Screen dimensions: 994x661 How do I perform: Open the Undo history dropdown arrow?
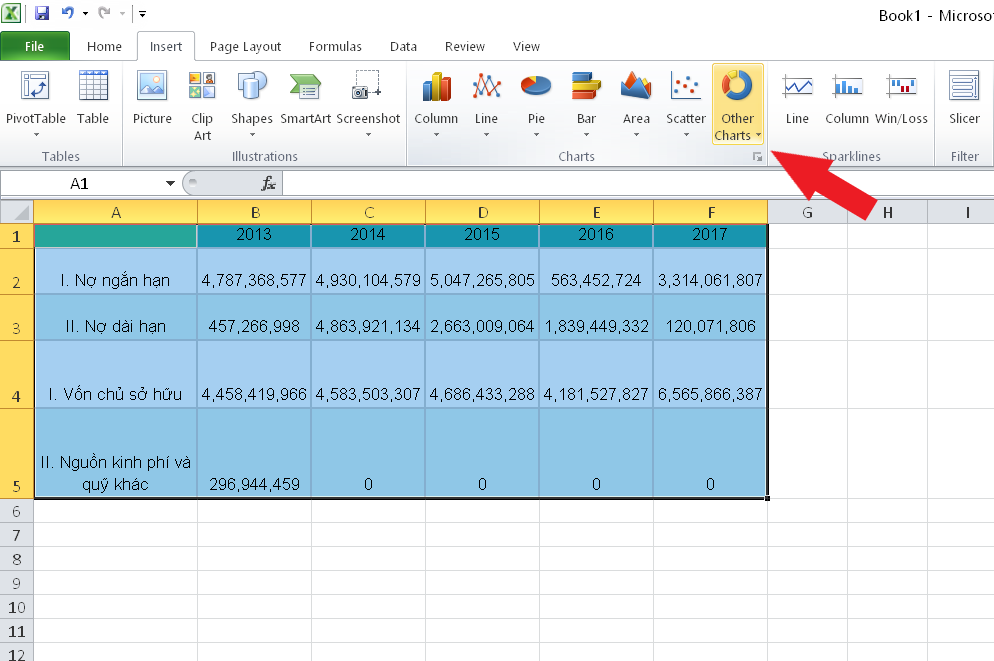85,13
